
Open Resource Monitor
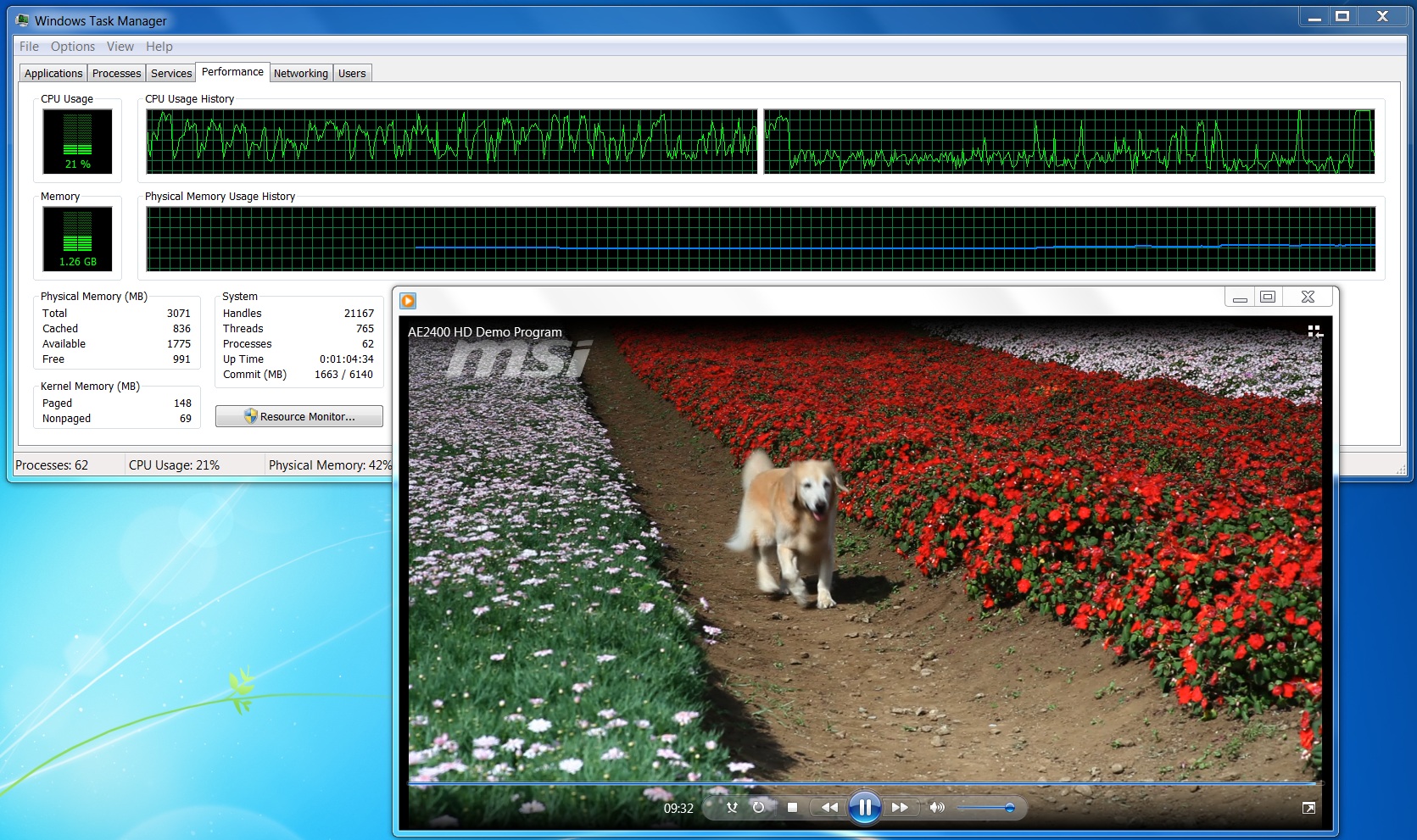pyautogui.click(x=298, y=416)
